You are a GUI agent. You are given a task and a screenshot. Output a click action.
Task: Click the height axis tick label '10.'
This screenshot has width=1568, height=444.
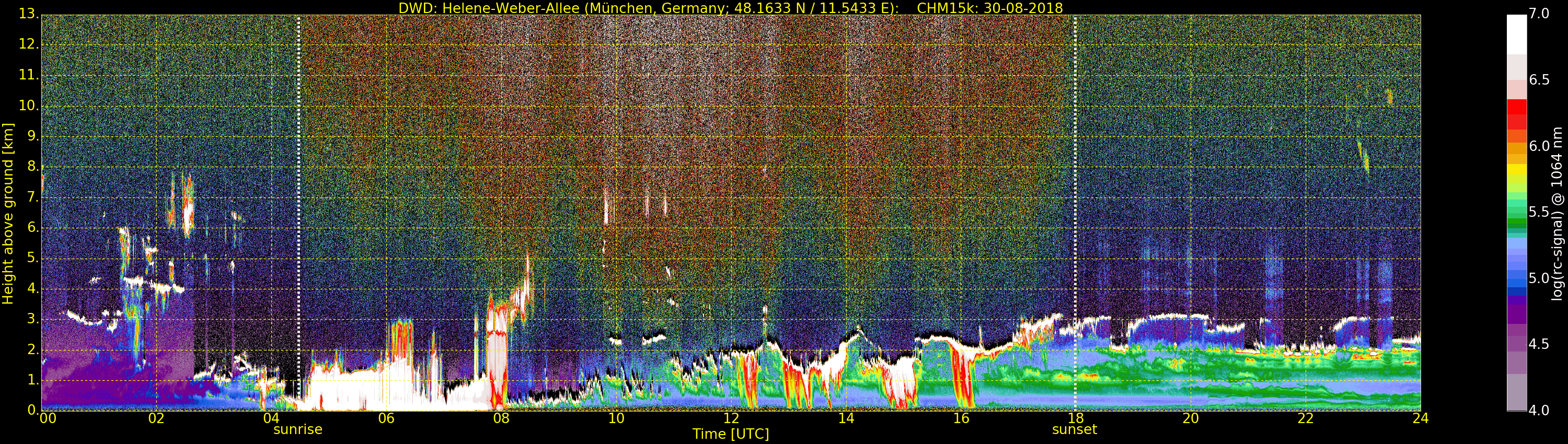pyautogui.click(x=29, y=106)
